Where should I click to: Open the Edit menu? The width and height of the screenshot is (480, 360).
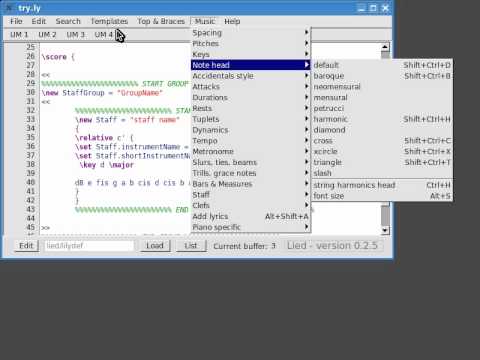39,21
